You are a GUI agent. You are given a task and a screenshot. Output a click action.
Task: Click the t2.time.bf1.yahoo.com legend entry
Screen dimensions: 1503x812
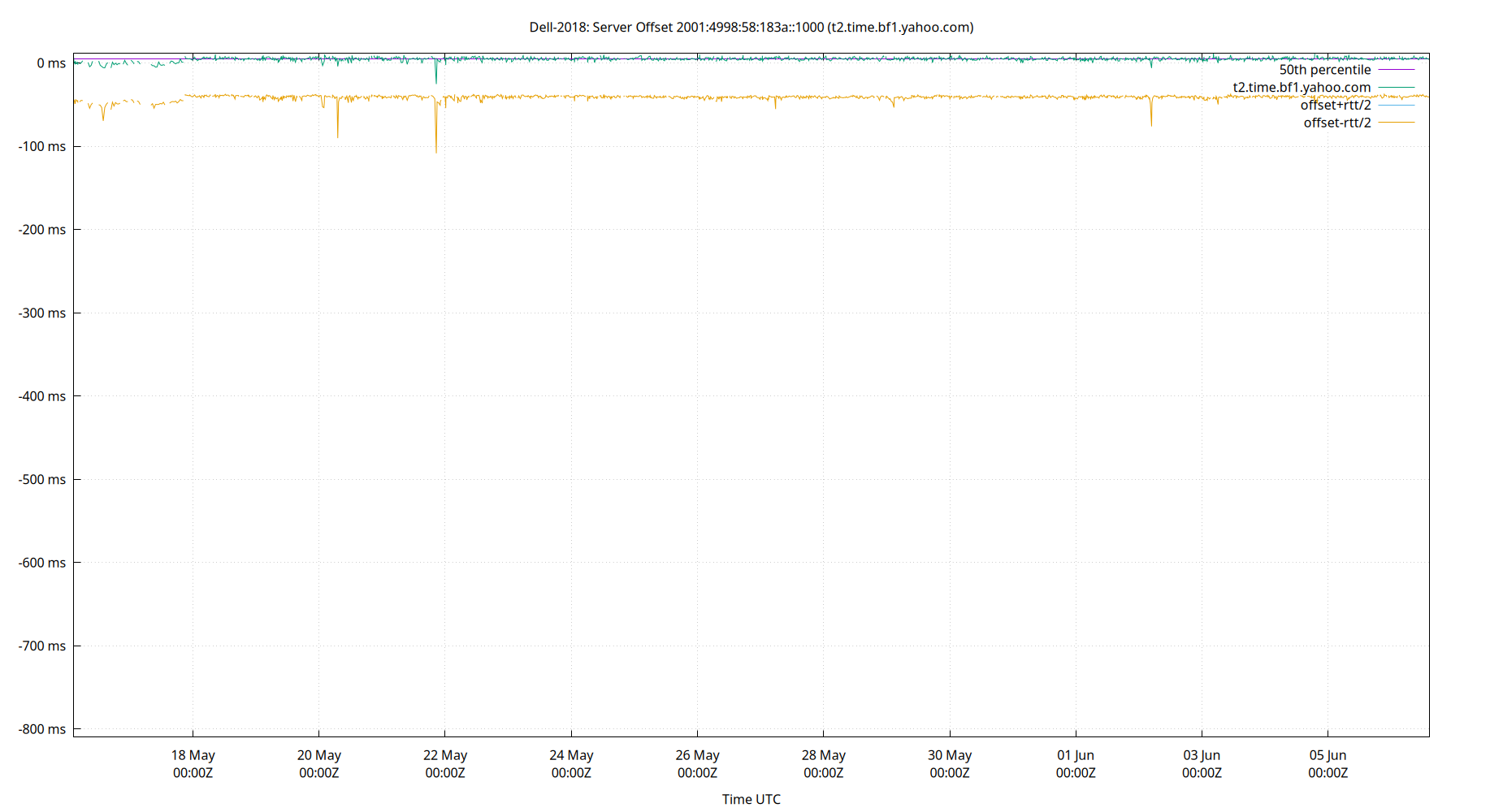tap(1300, 87)
